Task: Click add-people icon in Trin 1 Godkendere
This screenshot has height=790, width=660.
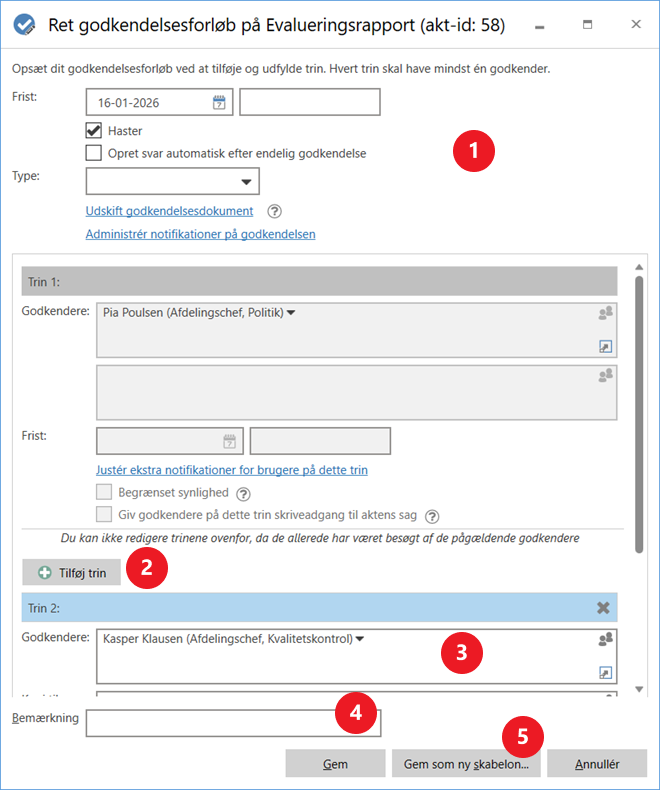Action: point(605,314)
